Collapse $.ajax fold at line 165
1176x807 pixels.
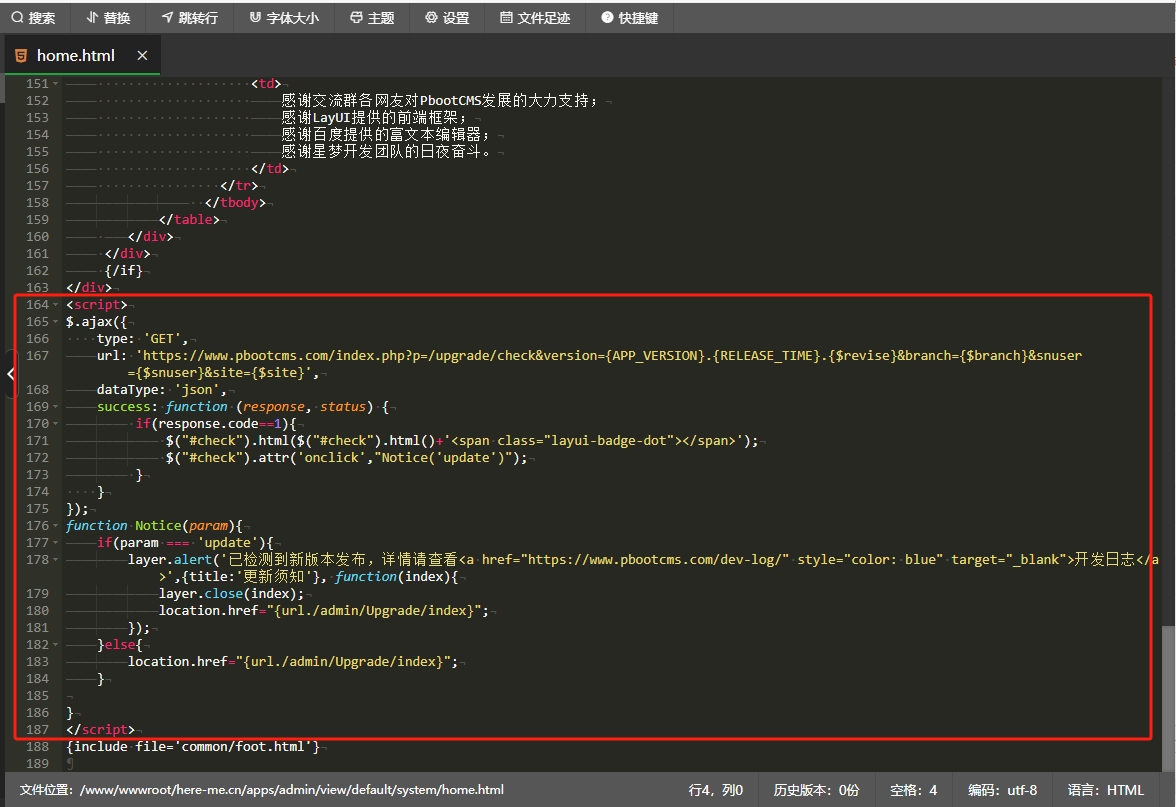click(x=56, y=322)
